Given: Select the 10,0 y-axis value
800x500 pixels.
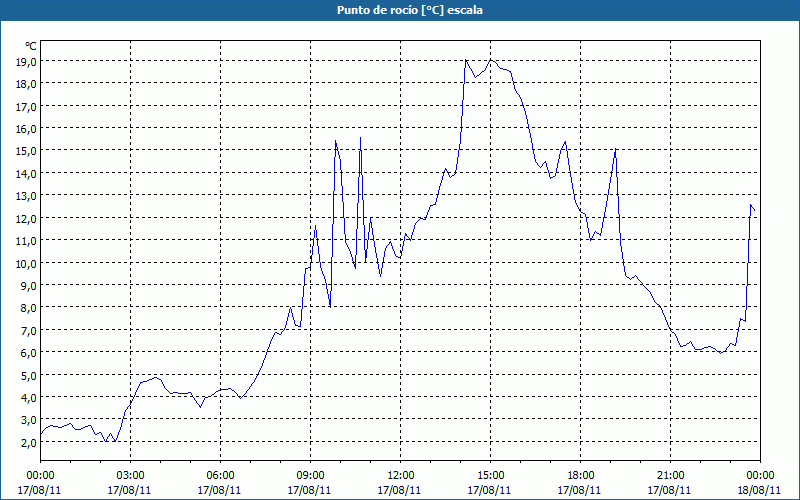Looking at the screenshot, I should coord(26,263).
